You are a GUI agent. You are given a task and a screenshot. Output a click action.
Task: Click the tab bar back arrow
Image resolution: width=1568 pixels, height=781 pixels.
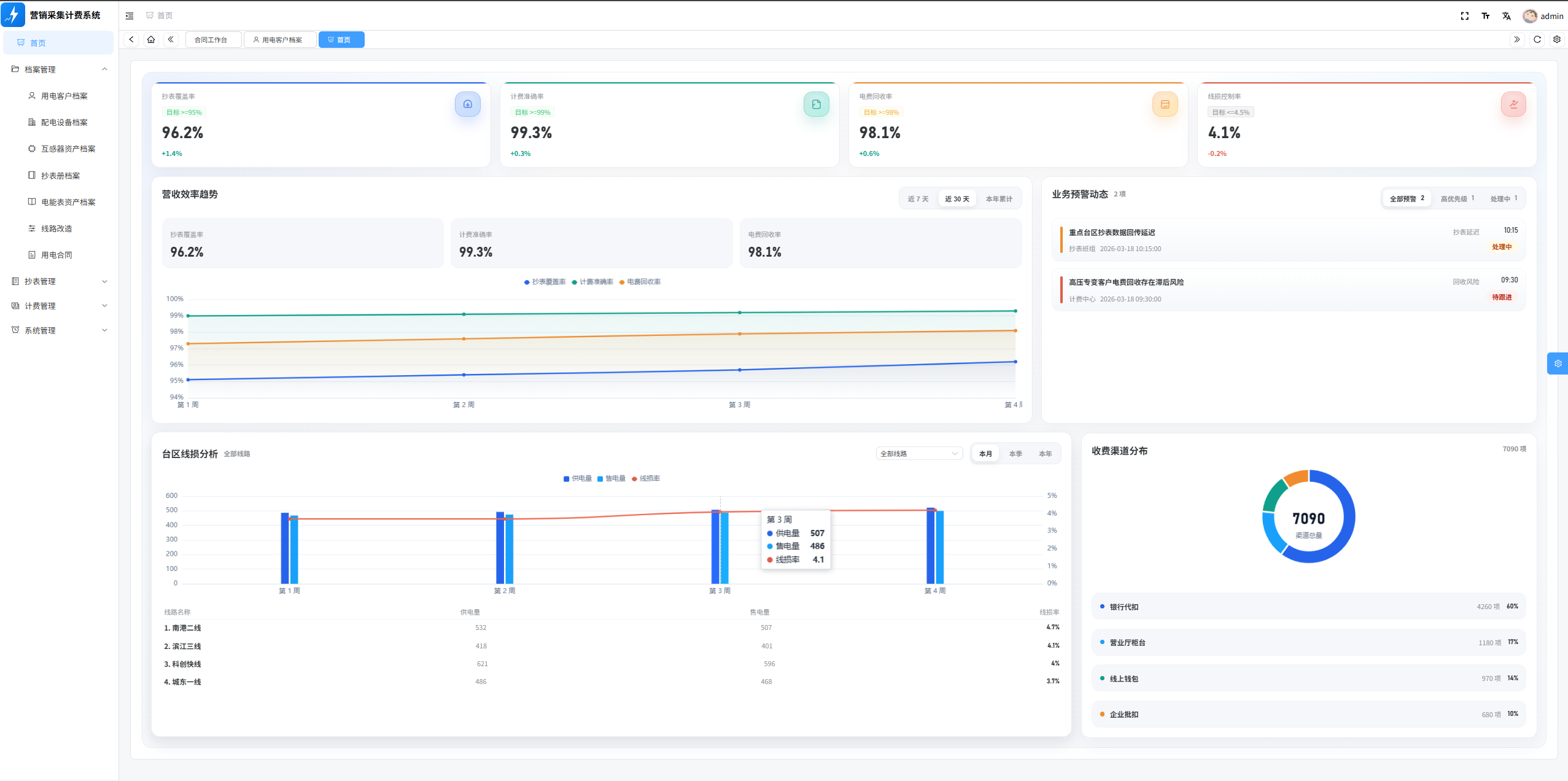[x=131, y=39]
